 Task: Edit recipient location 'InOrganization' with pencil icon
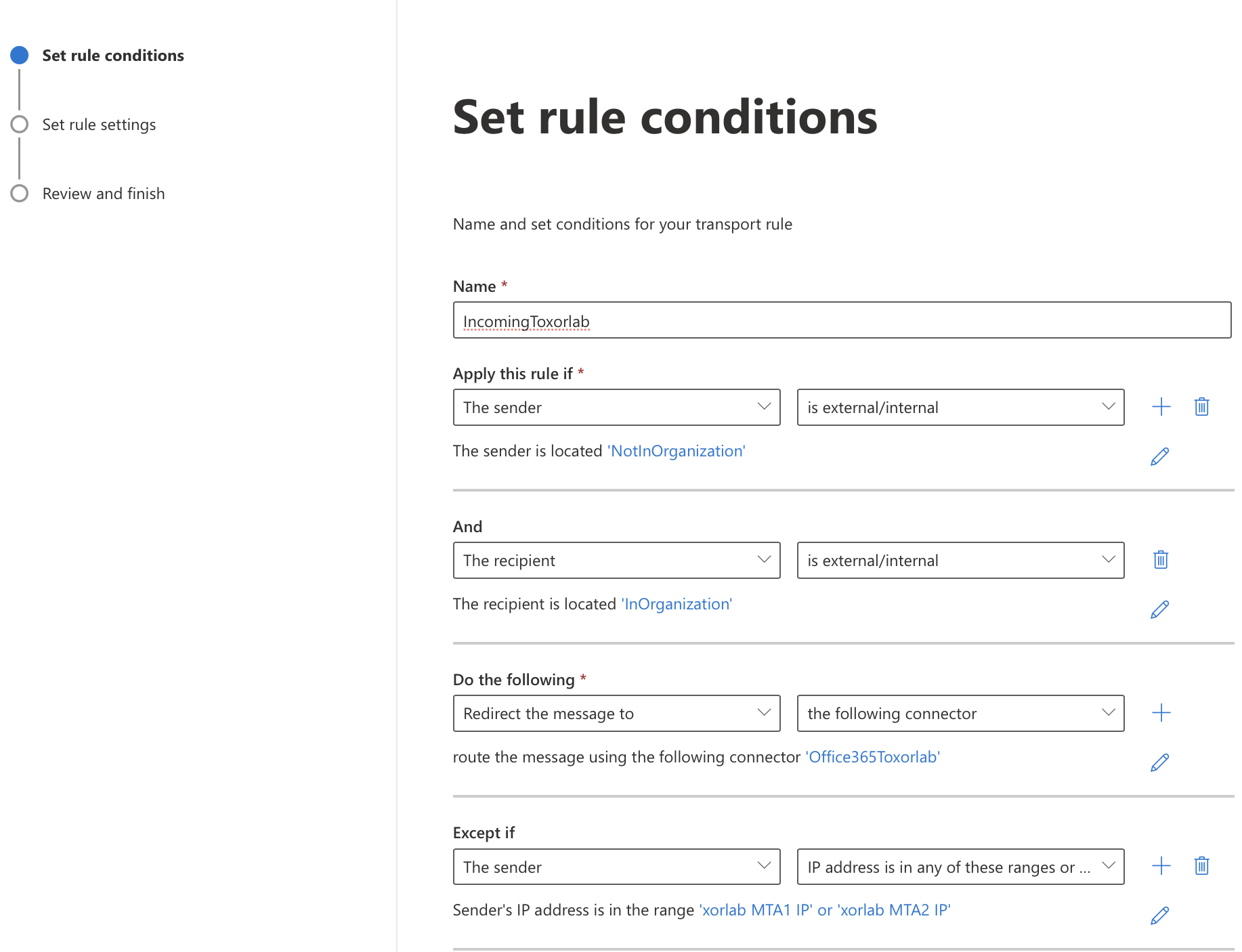tap(1159, 609)
